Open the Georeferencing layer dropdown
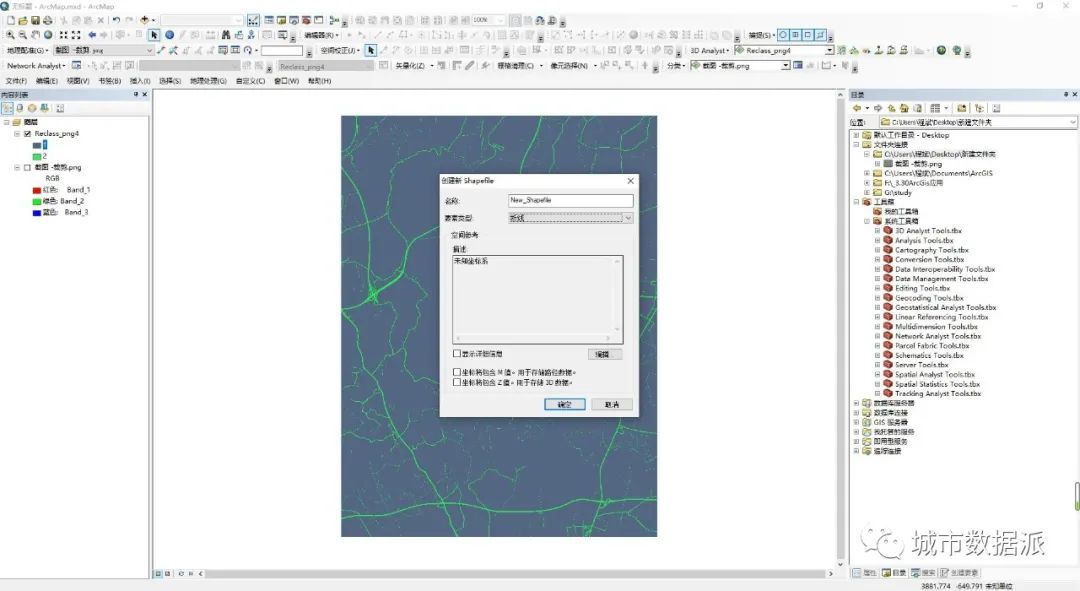The image size is (1080, 591). click(x=149, y=50)
